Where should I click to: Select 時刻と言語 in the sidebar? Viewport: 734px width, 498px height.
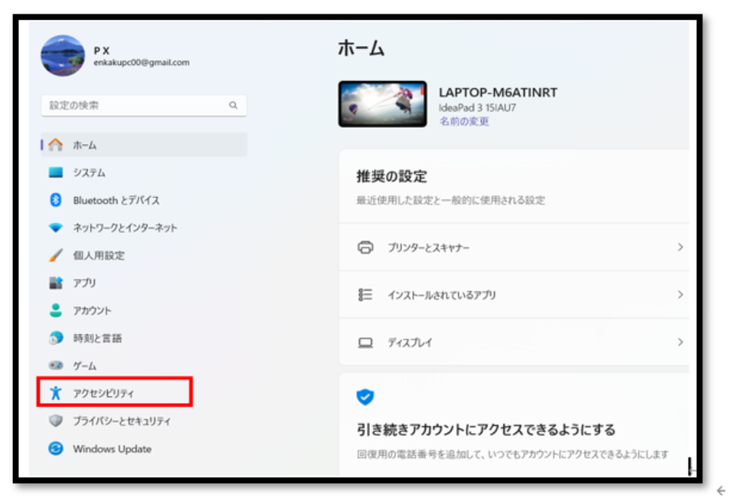click(144, 338)
